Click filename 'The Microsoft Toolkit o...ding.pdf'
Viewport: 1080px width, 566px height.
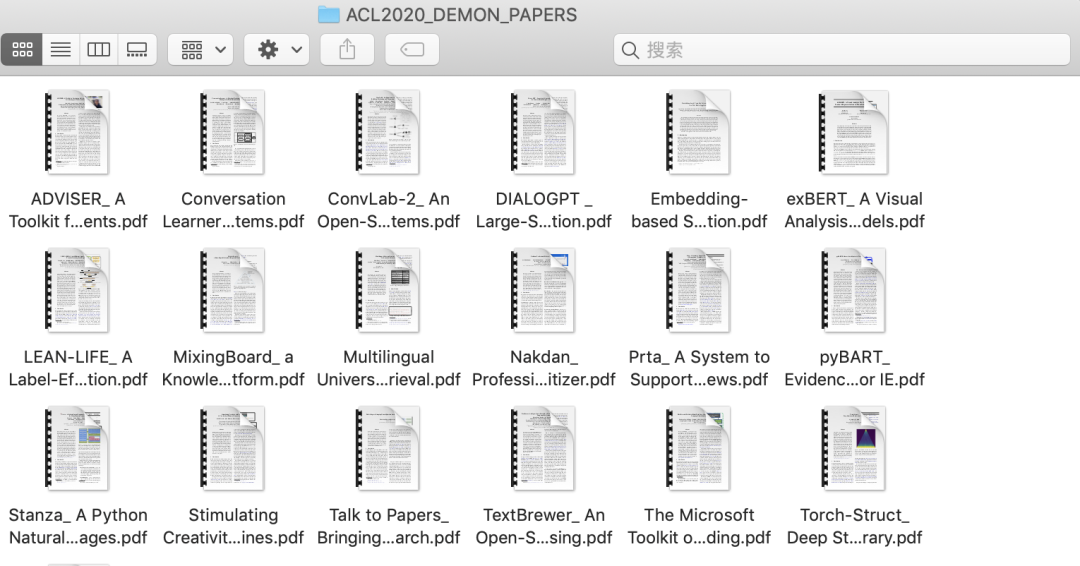coord(699,527)
